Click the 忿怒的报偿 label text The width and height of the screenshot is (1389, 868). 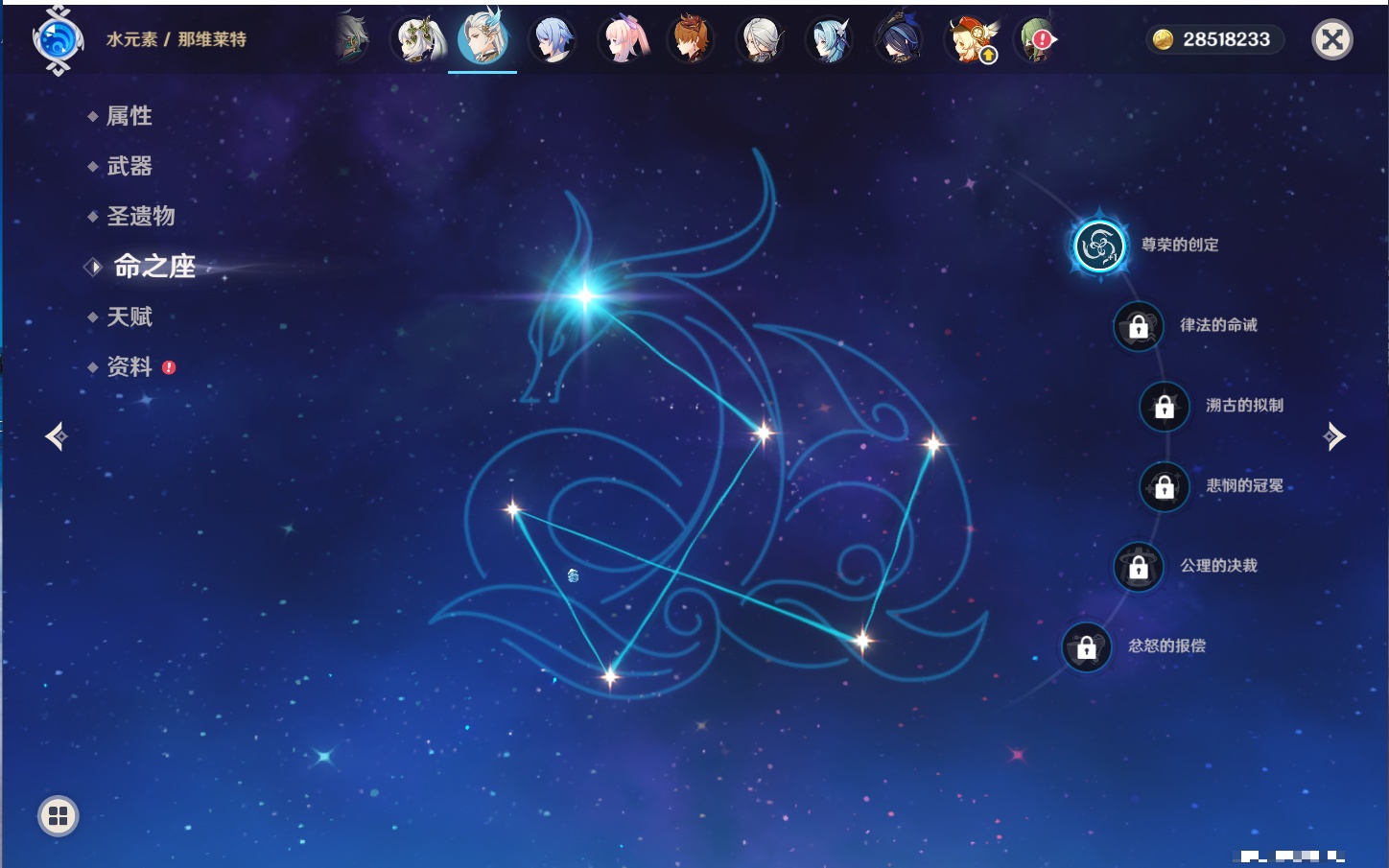pyautogui.click(x=1166, y=645)
